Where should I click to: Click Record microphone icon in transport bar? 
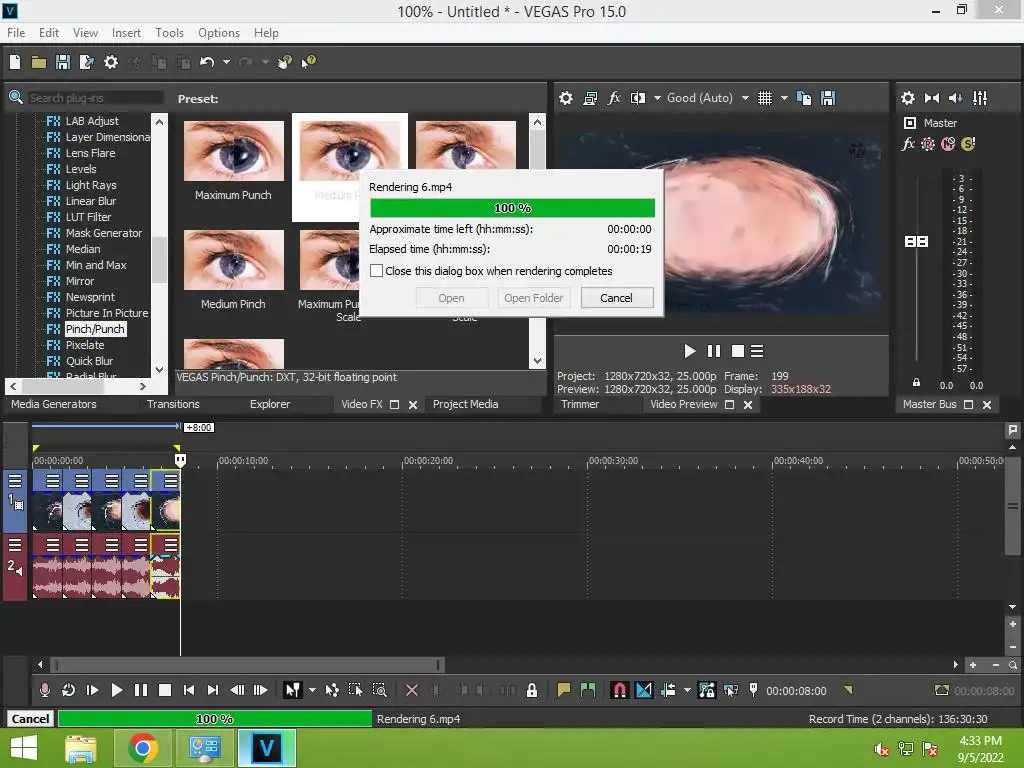point(44,690)
